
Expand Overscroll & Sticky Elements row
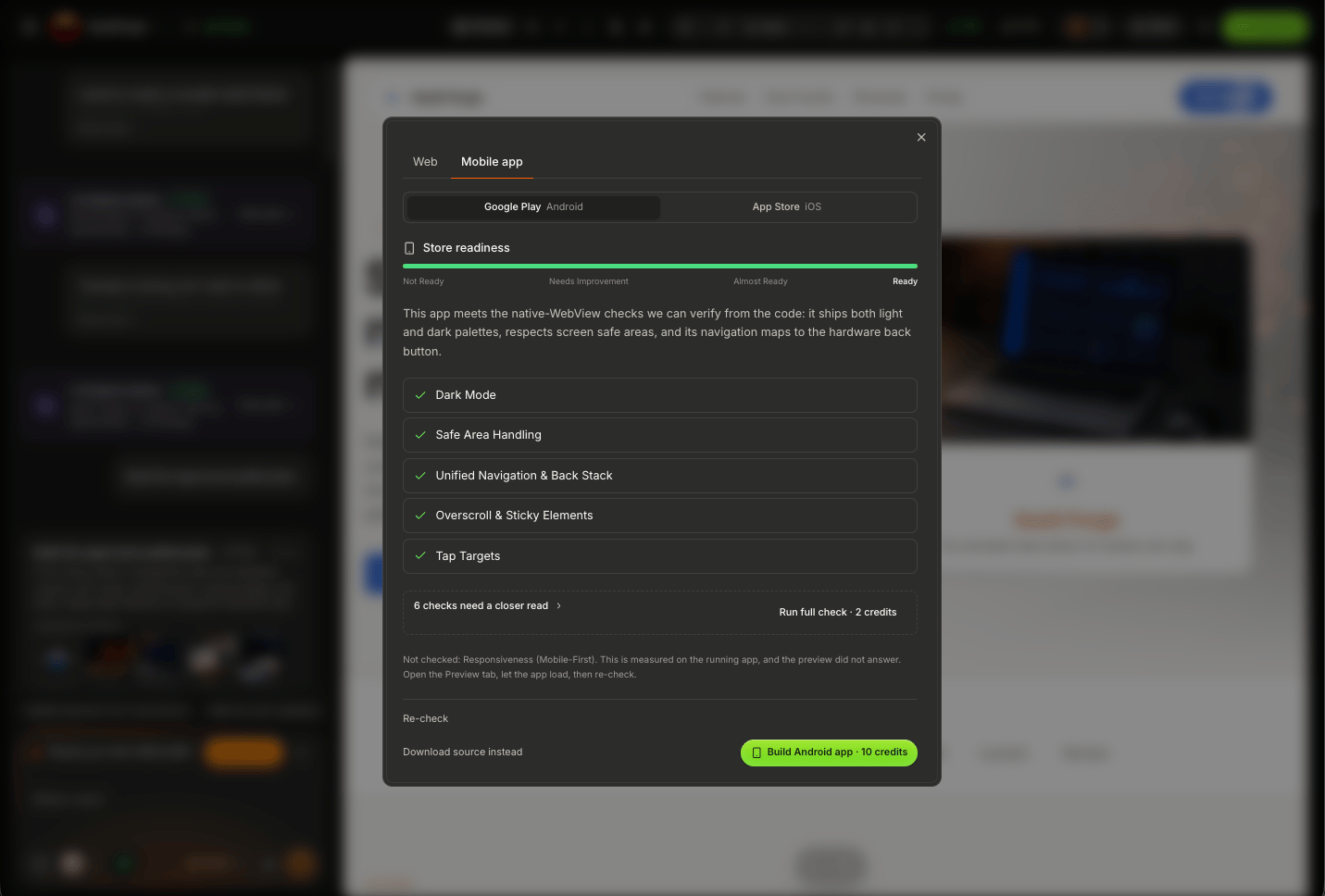(x=660, y=516)
